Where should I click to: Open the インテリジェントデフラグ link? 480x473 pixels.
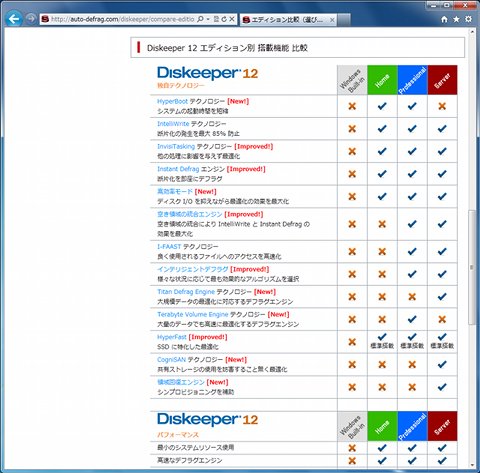[x=192, y=269]
